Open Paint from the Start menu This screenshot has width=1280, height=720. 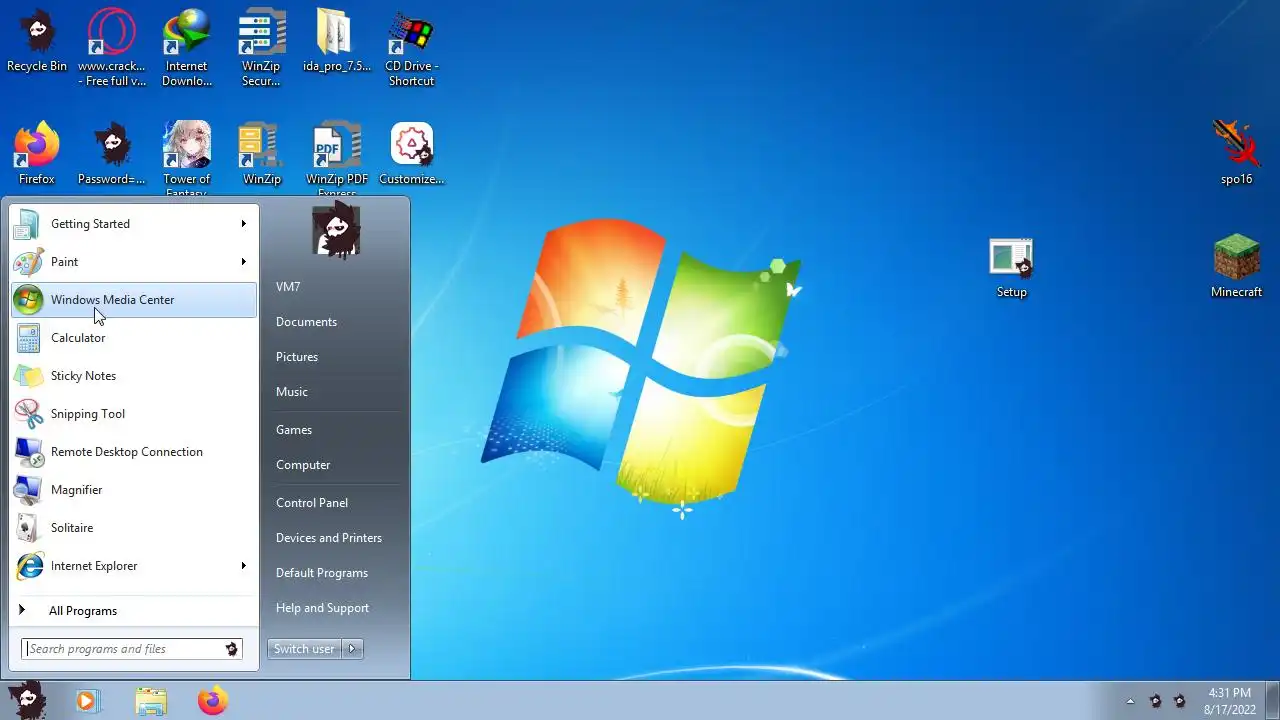[x=134, y=262]
